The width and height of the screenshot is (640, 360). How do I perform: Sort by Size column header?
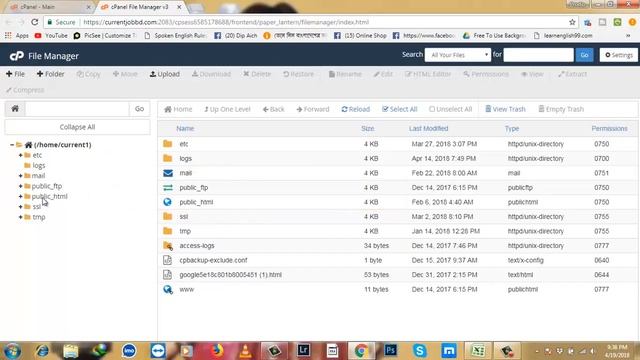pos(367,129)
